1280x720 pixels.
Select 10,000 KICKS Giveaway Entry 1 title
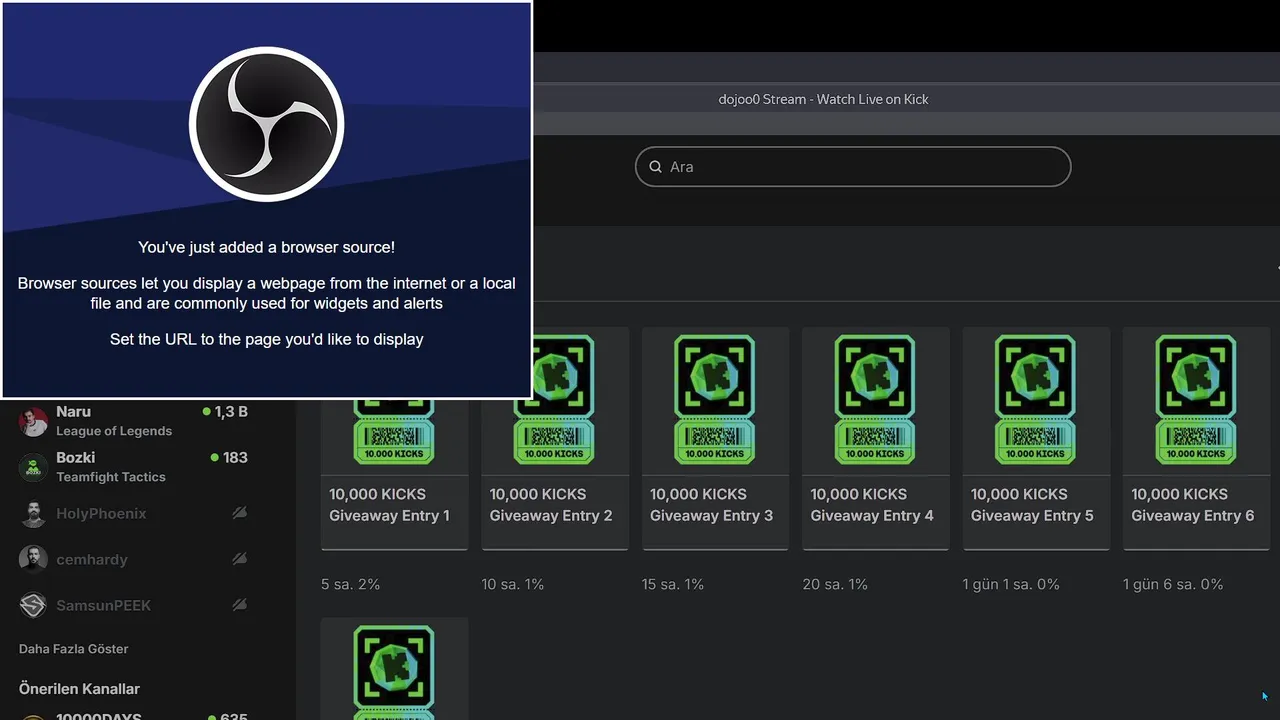(389, 505)
